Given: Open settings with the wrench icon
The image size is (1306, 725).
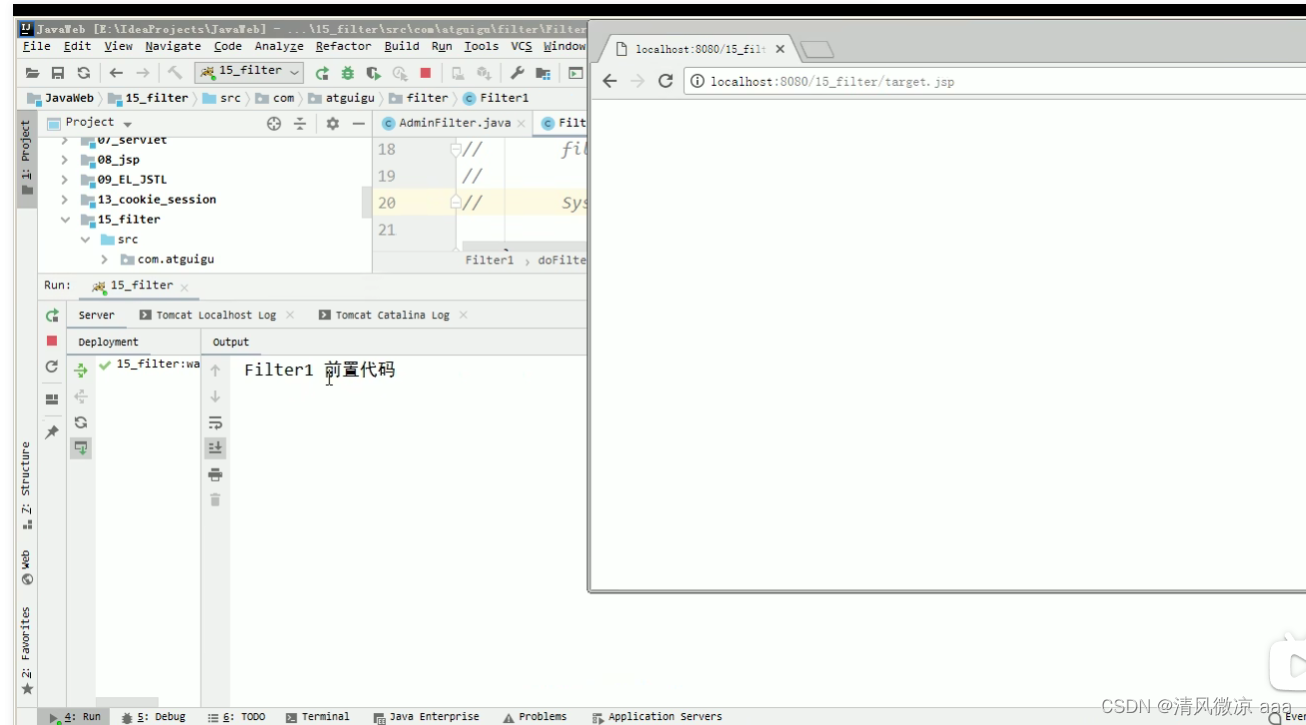Looking at the screenshot, I should pyautogui.click(x=517, y=73).
